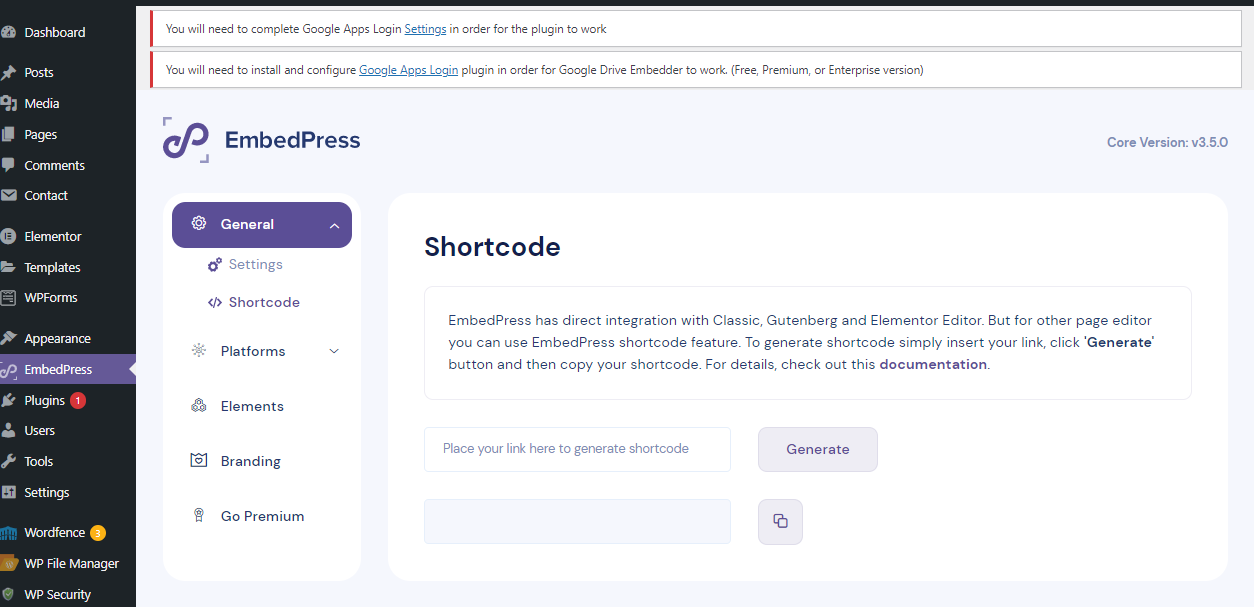Viewport: 1254px width, 607px height.
Task: Select the General tab in EmbedPress
Action: tap(262, 225)
